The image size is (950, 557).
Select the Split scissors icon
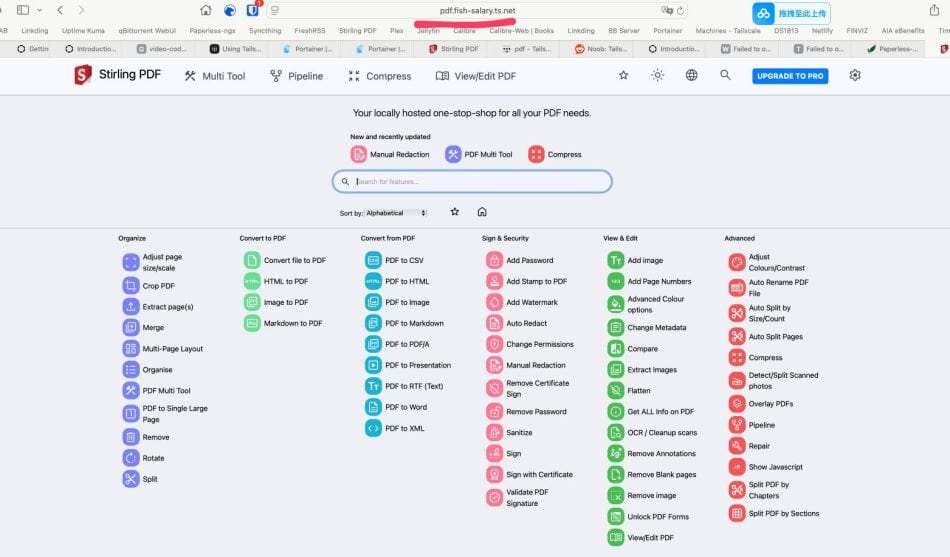[131, 479]
